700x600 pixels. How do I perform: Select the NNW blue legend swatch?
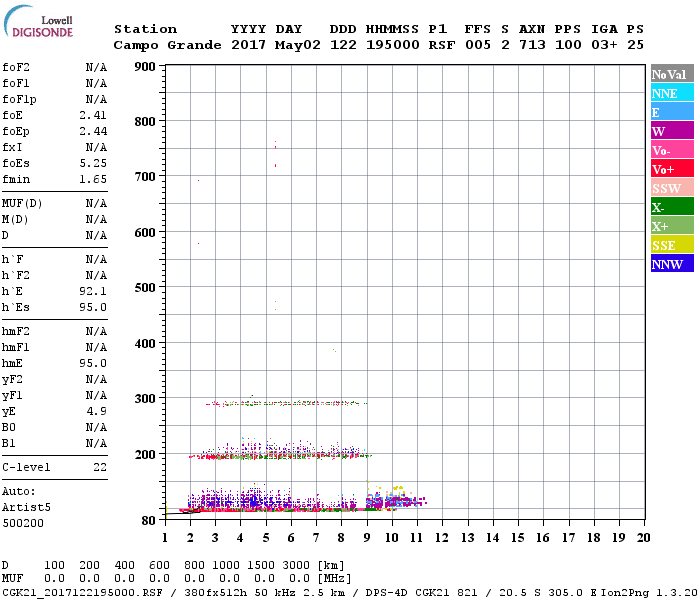671,264
